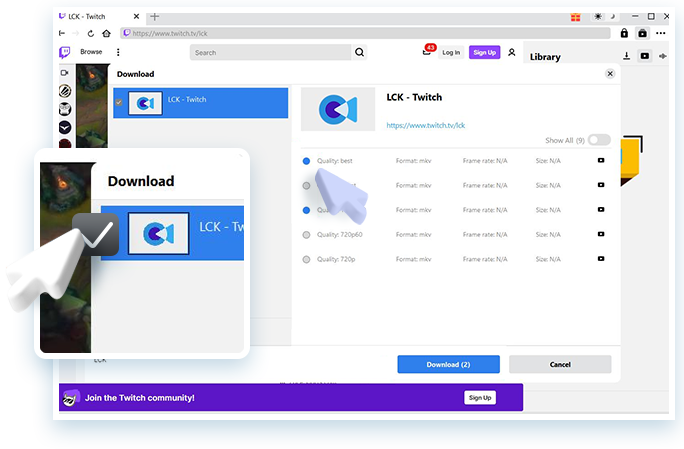Viewport: 684px width, 449px height.
Task: Click the search magnifier button
Action: coord(359,52)
